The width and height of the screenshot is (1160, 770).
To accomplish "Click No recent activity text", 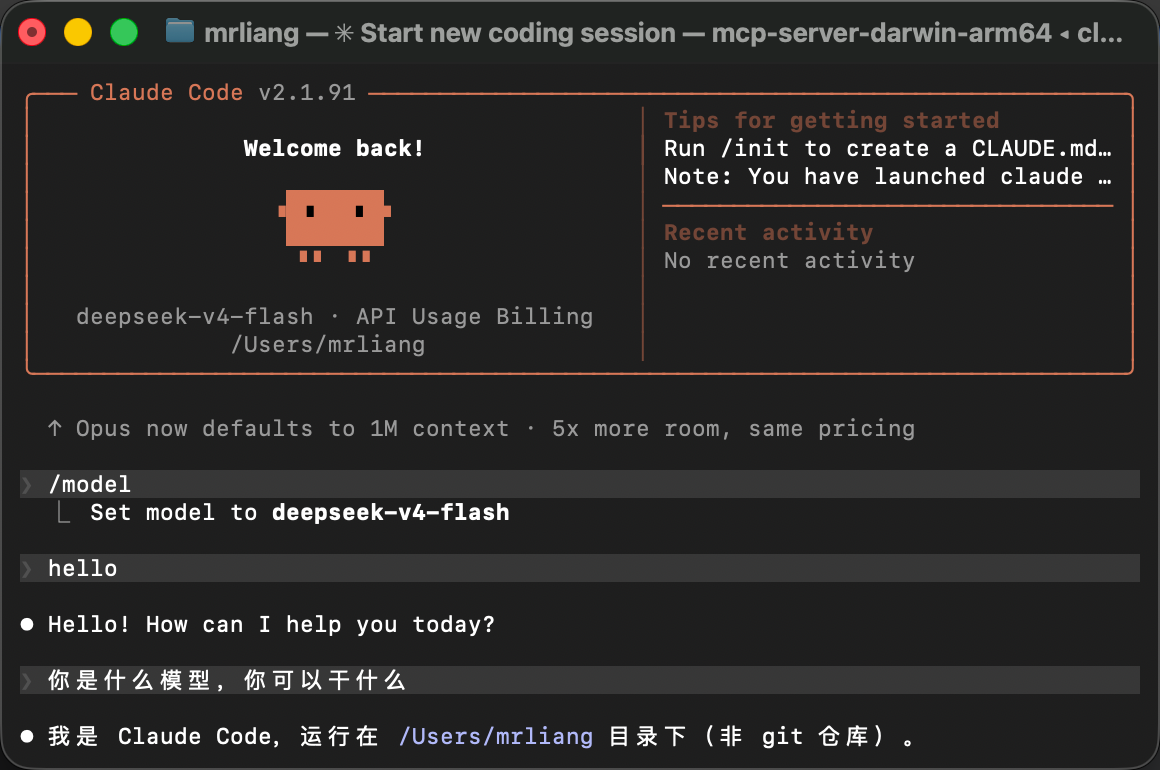I will pyautogui.click(x=789, y=260).
